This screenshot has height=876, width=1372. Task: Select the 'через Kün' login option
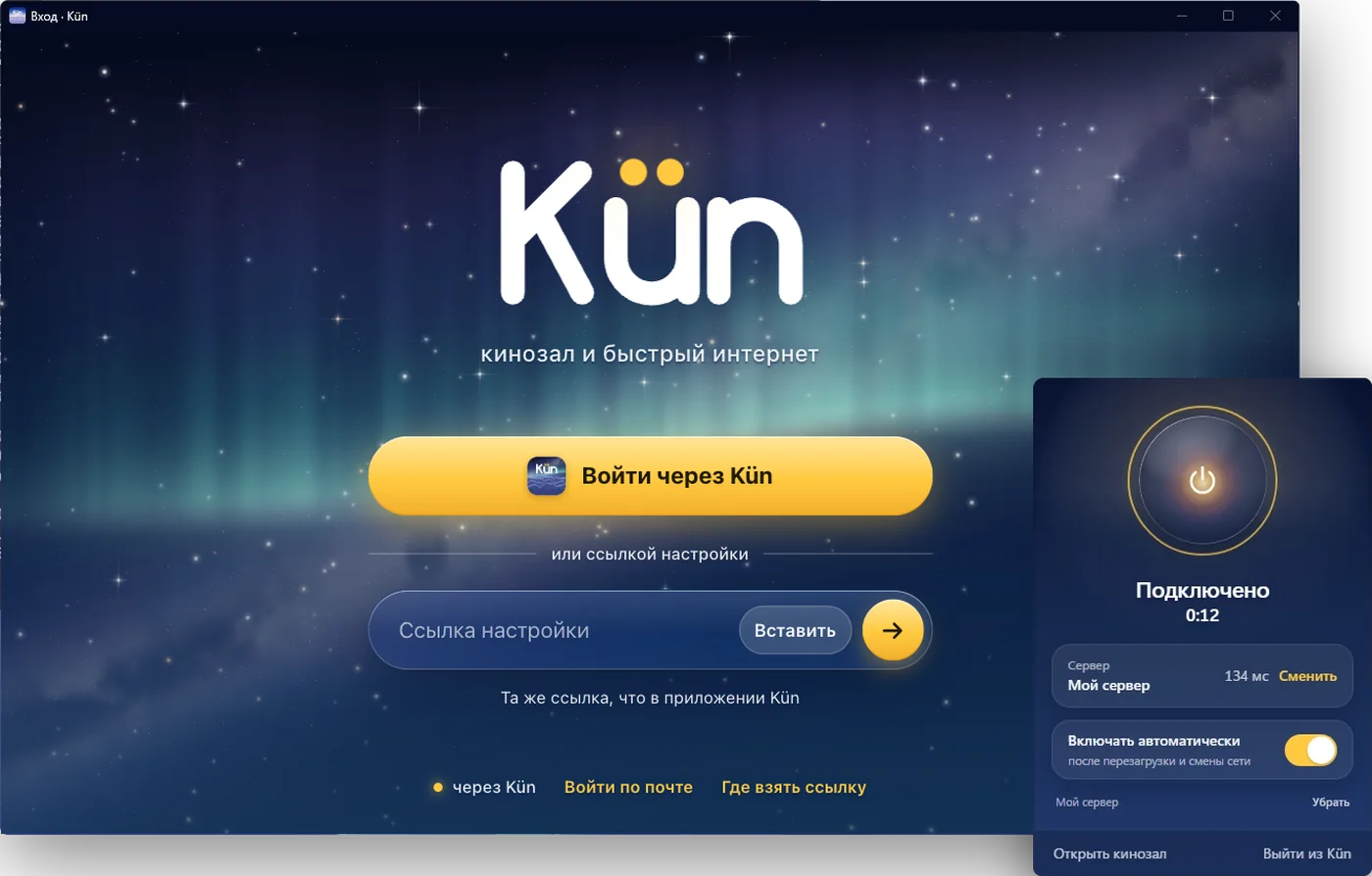(485, 787)
